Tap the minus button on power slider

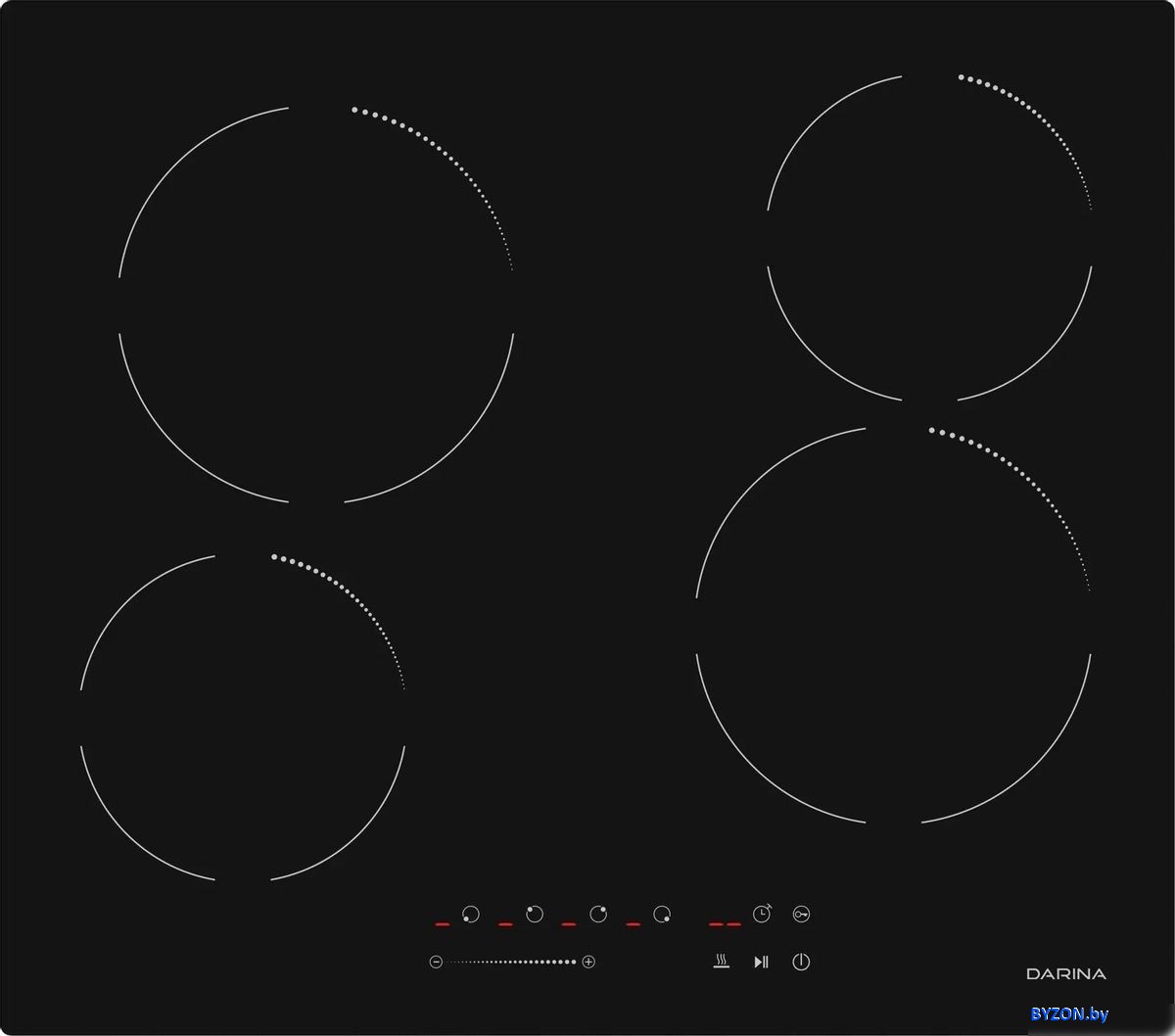coord(437,962)
